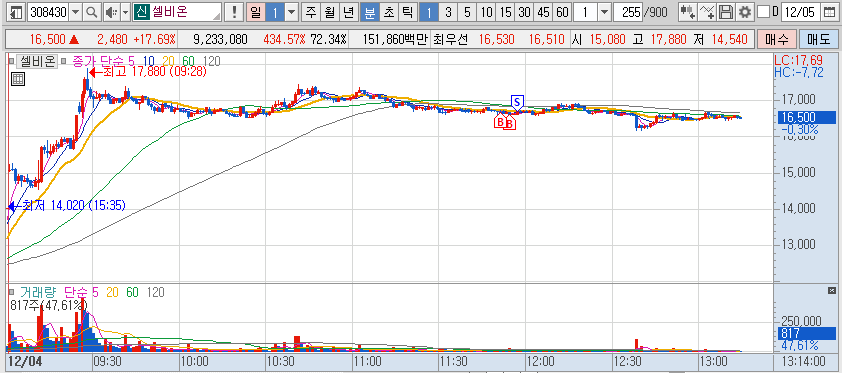Image resolution: width=842 pixels, height=373 pixels.
Task: Click the 255 candle count input field
Action: pos(629,12)
